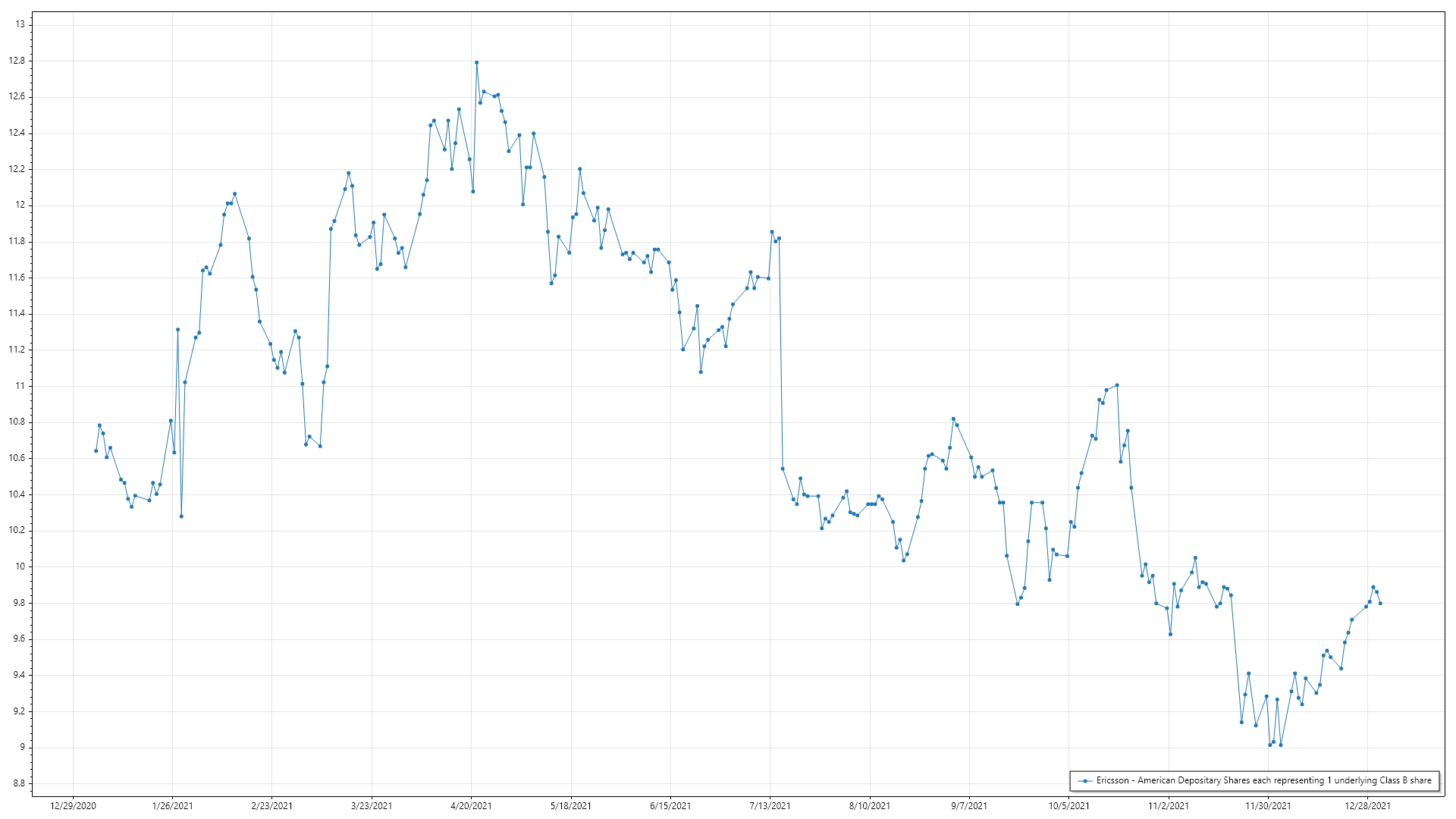Screen dimensions: 1456x819
Task: Click the 13 value on the y-axis
Action: (20, 24)
